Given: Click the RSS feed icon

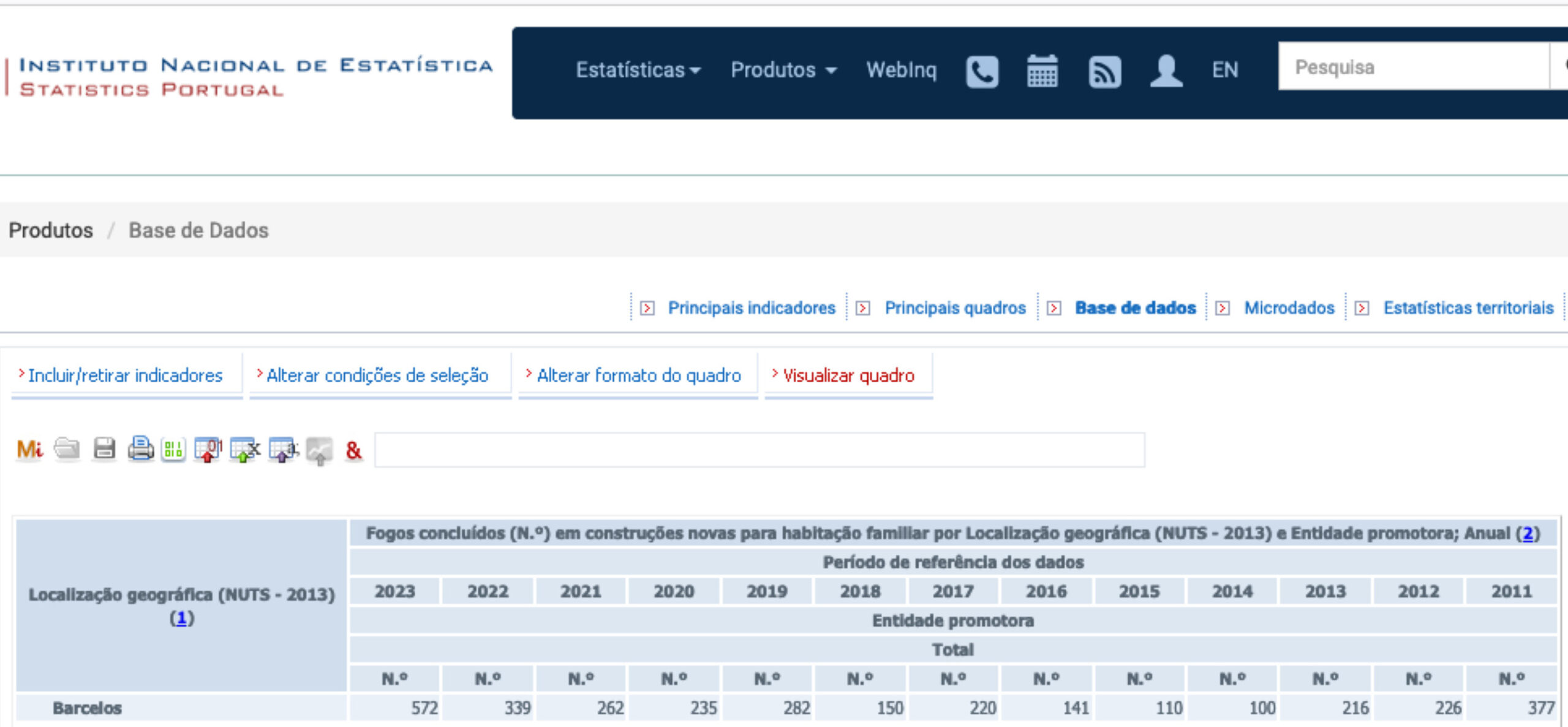Looking at the screenshot, I should pos(1104,72).
